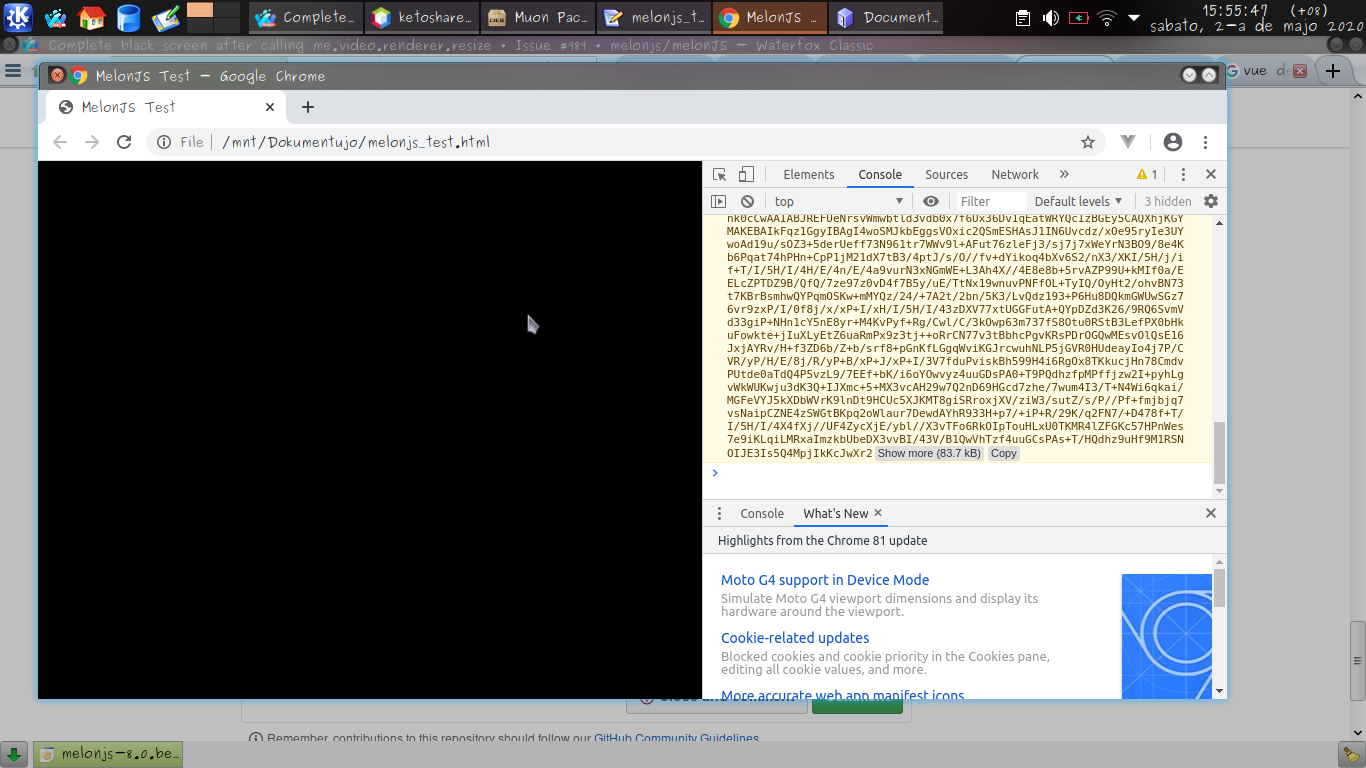The width and height of the screenshot is (1366, 768).
Task: Select the Inspect element tool in DevTools
Action: point(718,173)
